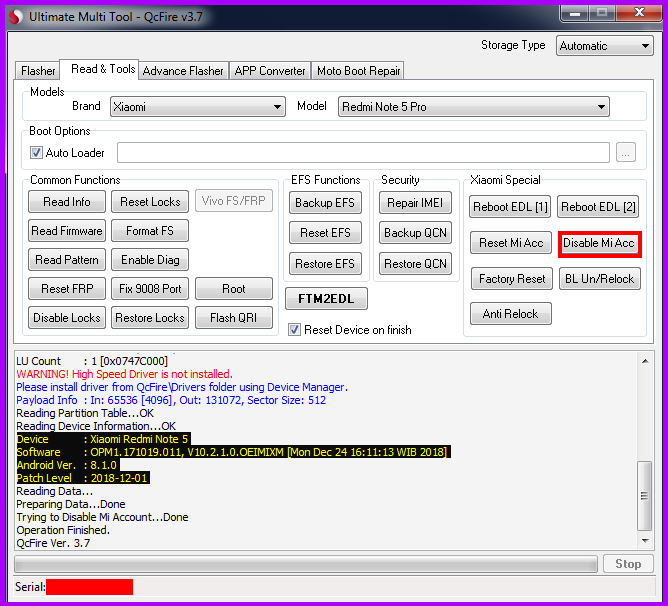The height and width of the screenshot is (606, 668).
Task: Minimize the QcFire window
Action: pos(575,13)
